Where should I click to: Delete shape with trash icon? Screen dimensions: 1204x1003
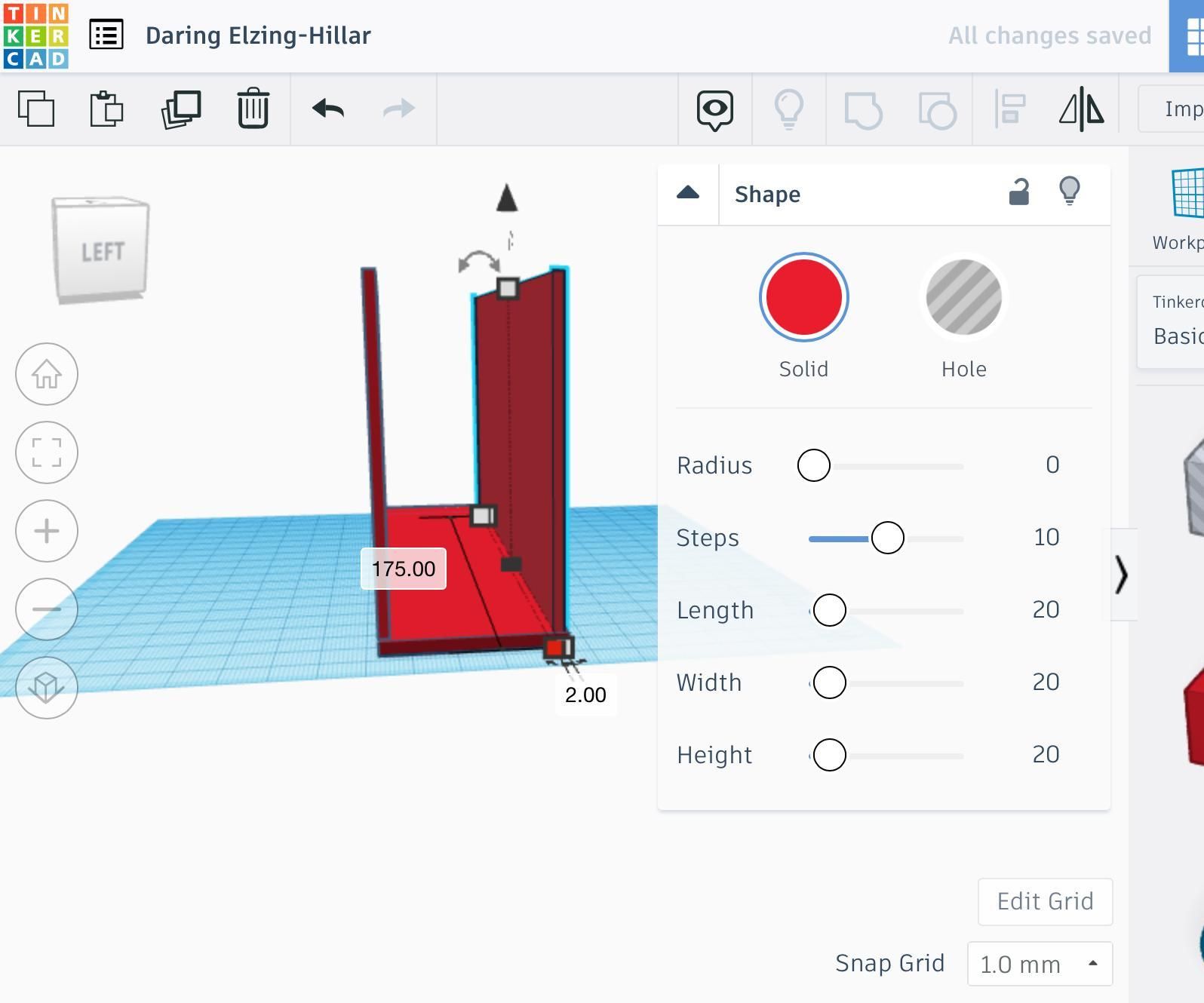(x=253, y=109)
